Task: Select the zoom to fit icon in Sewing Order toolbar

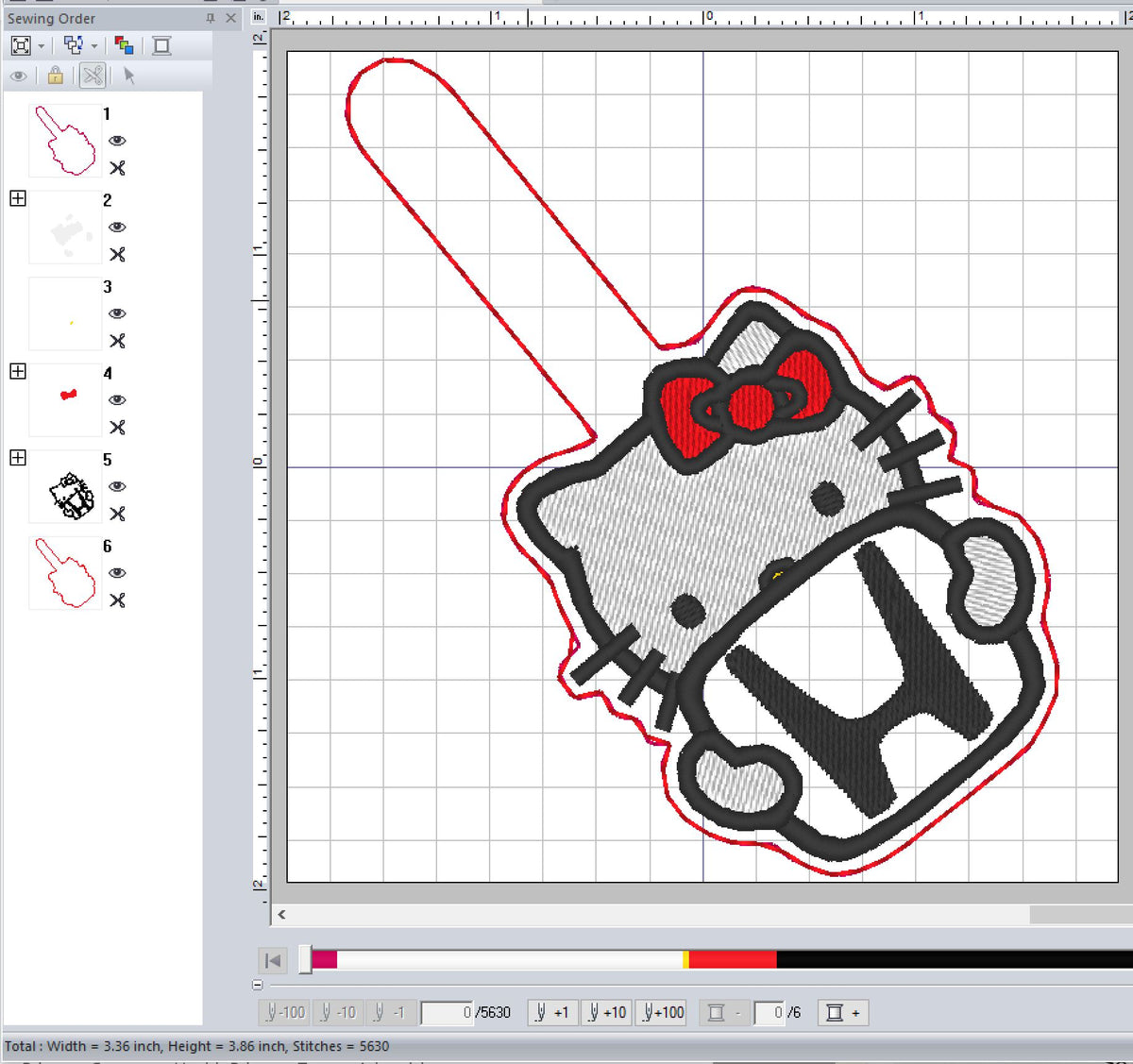Action: [x=21, y=44]
